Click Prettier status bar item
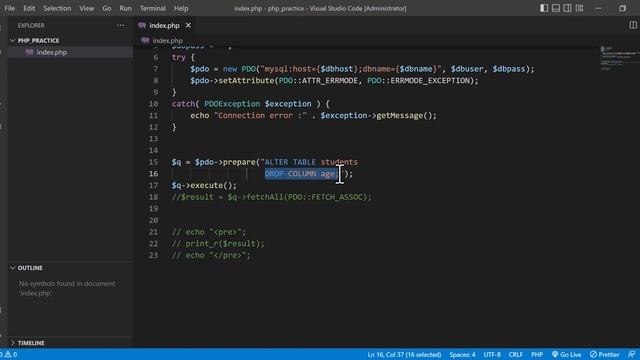Screen dimensions: 640x360 pos(604,355)
